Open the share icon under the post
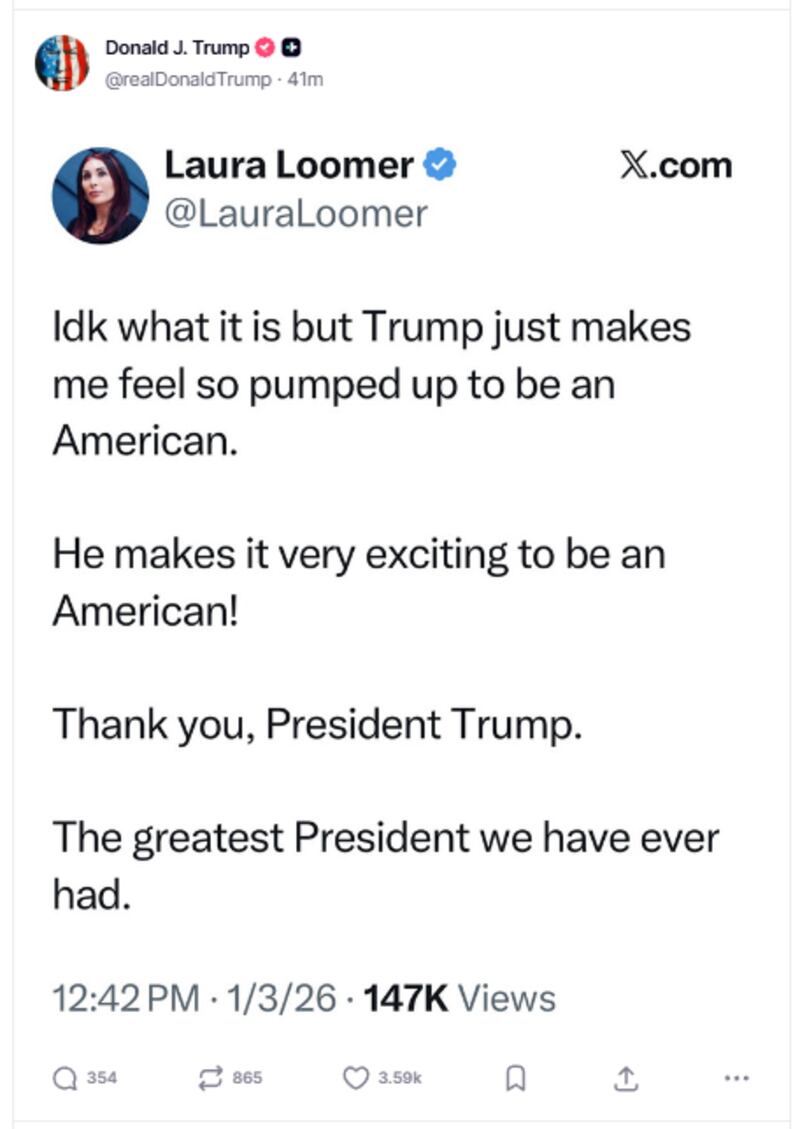800x1129 pixels. tap(624, 1078)
